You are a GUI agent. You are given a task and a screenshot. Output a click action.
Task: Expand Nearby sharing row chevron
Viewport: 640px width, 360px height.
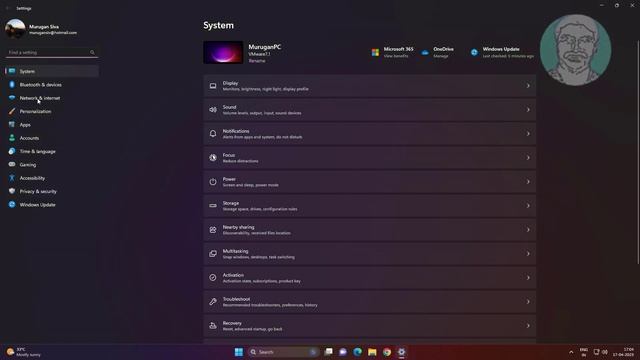(528, 230)
